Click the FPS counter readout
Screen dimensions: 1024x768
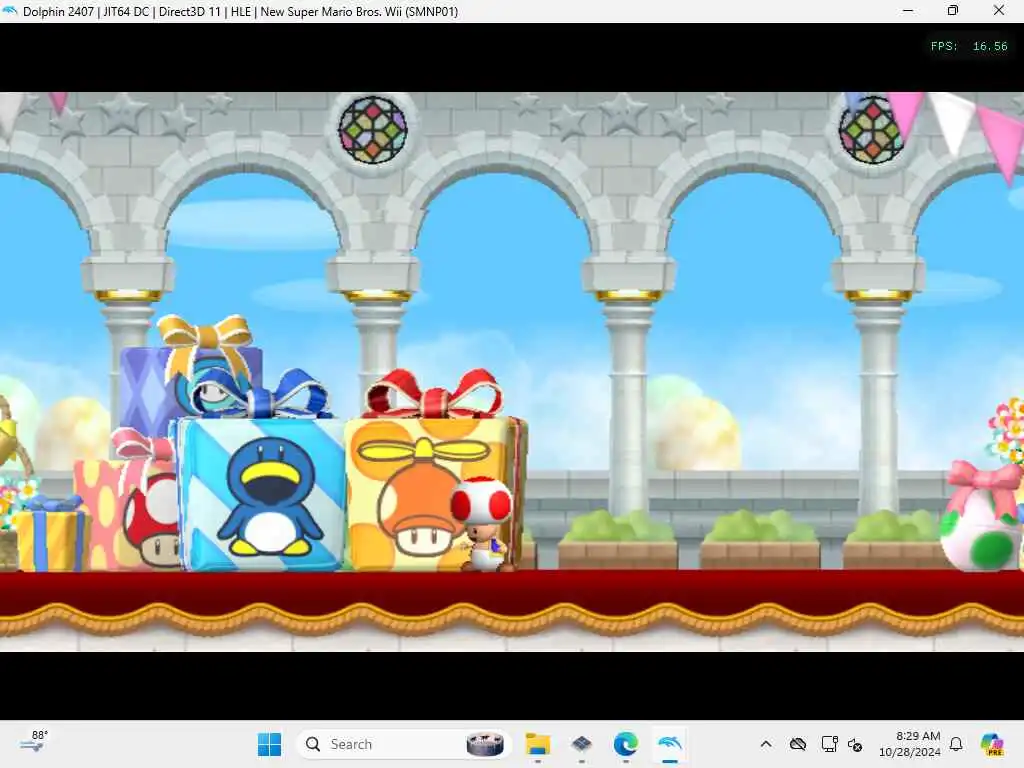968,46
